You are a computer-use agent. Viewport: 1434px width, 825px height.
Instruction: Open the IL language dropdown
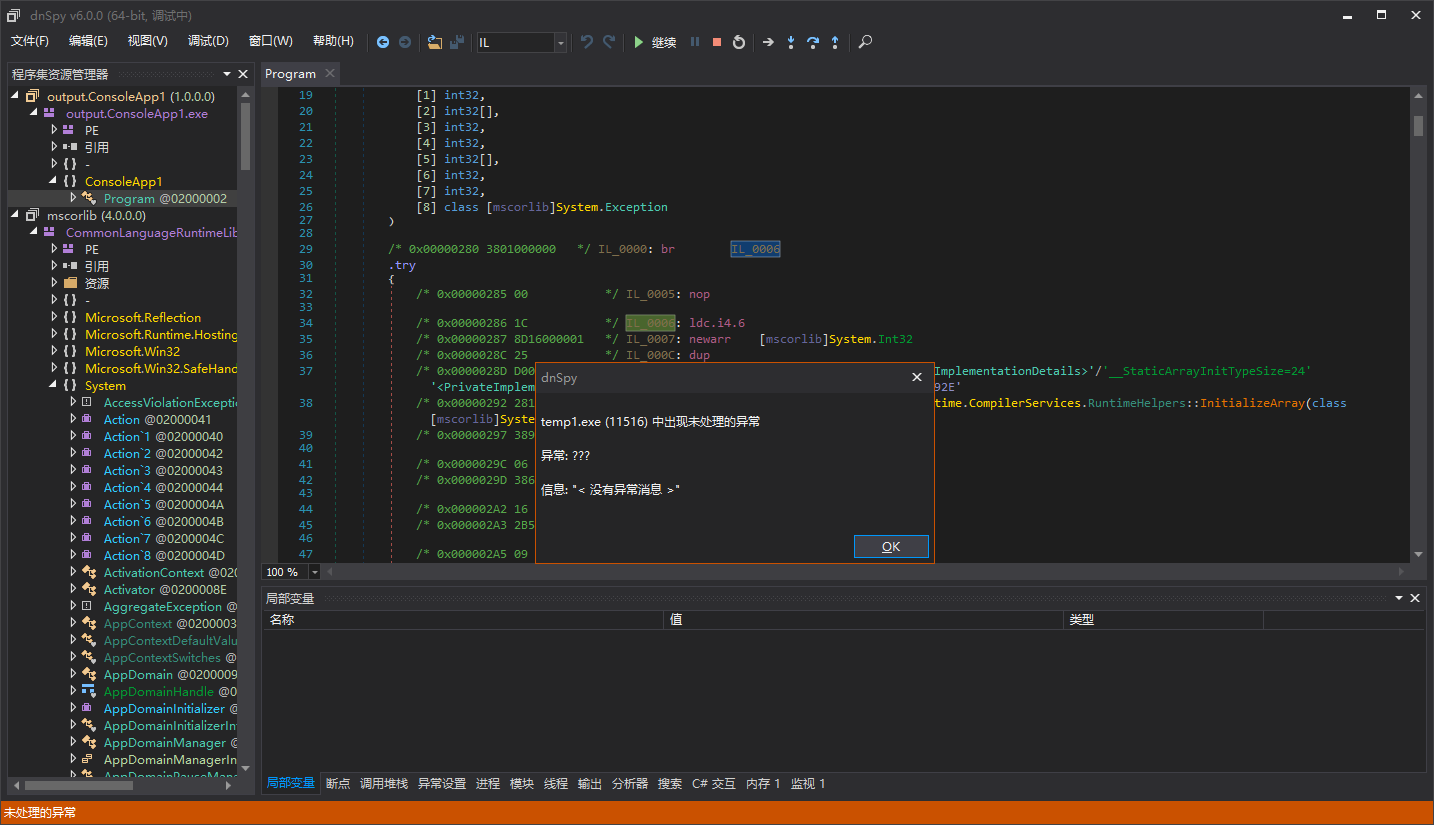coord(560,42)
